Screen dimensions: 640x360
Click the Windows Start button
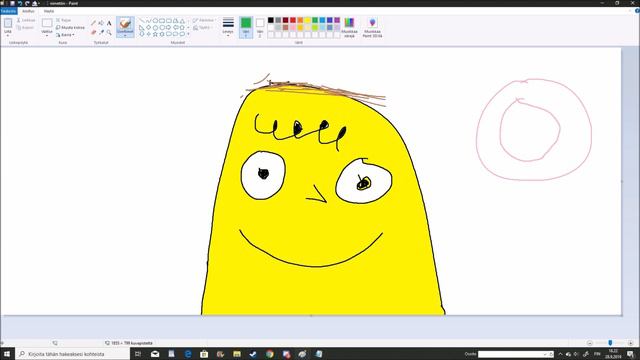pyautogui.click(x=7, y=354)
